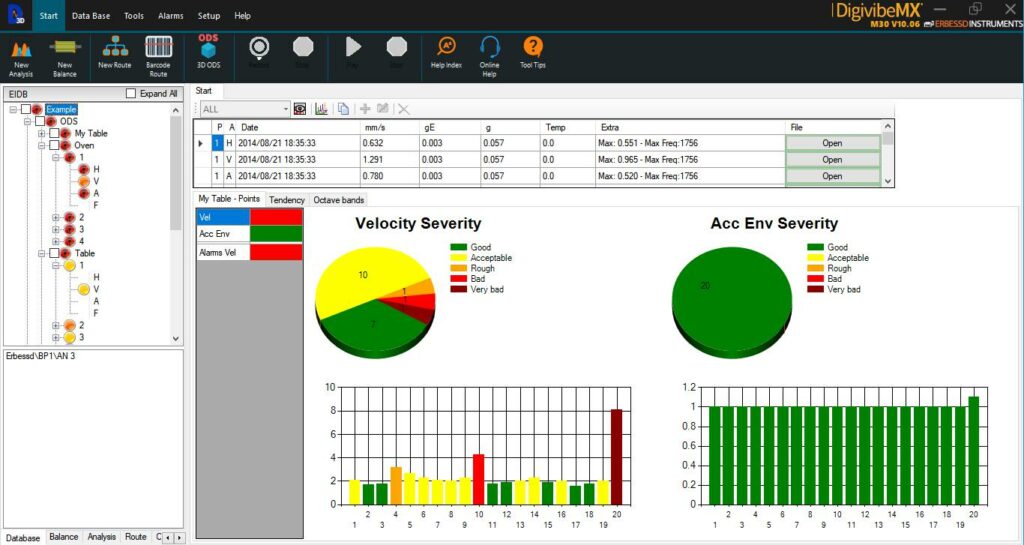The image size is (1024, 545).
Task: Click the dark red bar 20 in velocity chart
Action: [616, 457]
